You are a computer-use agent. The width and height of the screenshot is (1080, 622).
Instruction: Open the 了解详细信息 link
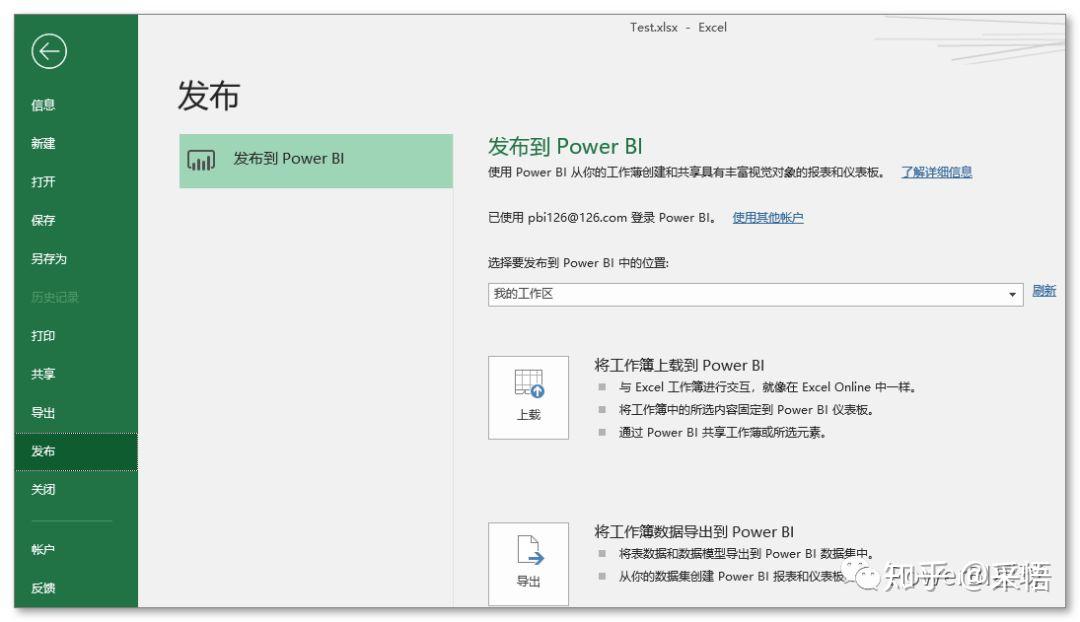[x=937, y=172]
